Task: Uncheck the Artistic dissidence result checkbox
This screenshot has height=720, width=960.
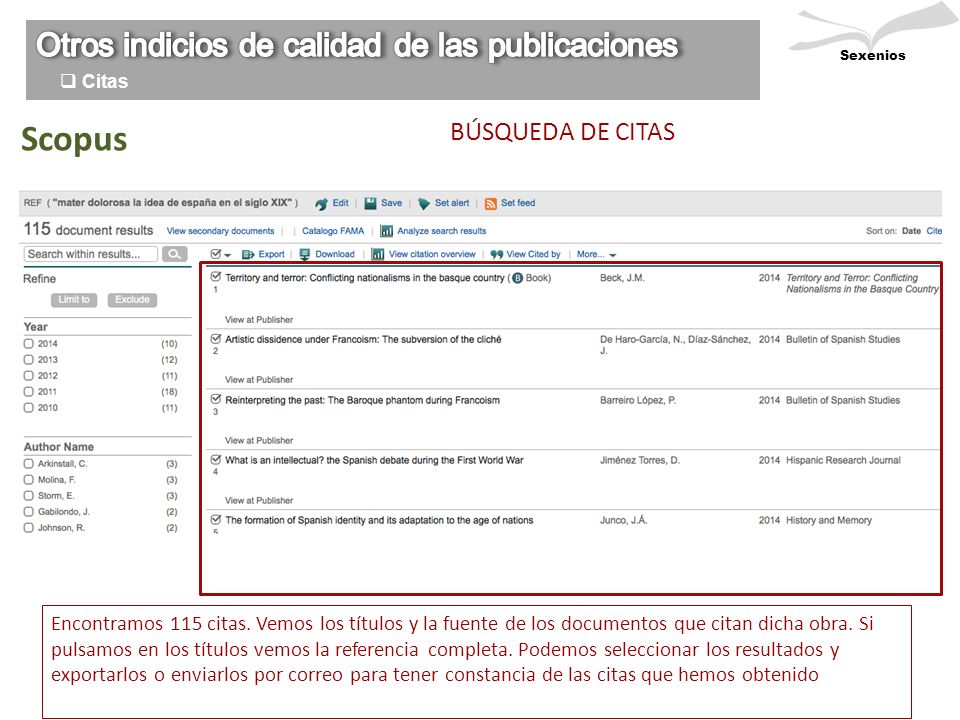Action: pos(216,339)
